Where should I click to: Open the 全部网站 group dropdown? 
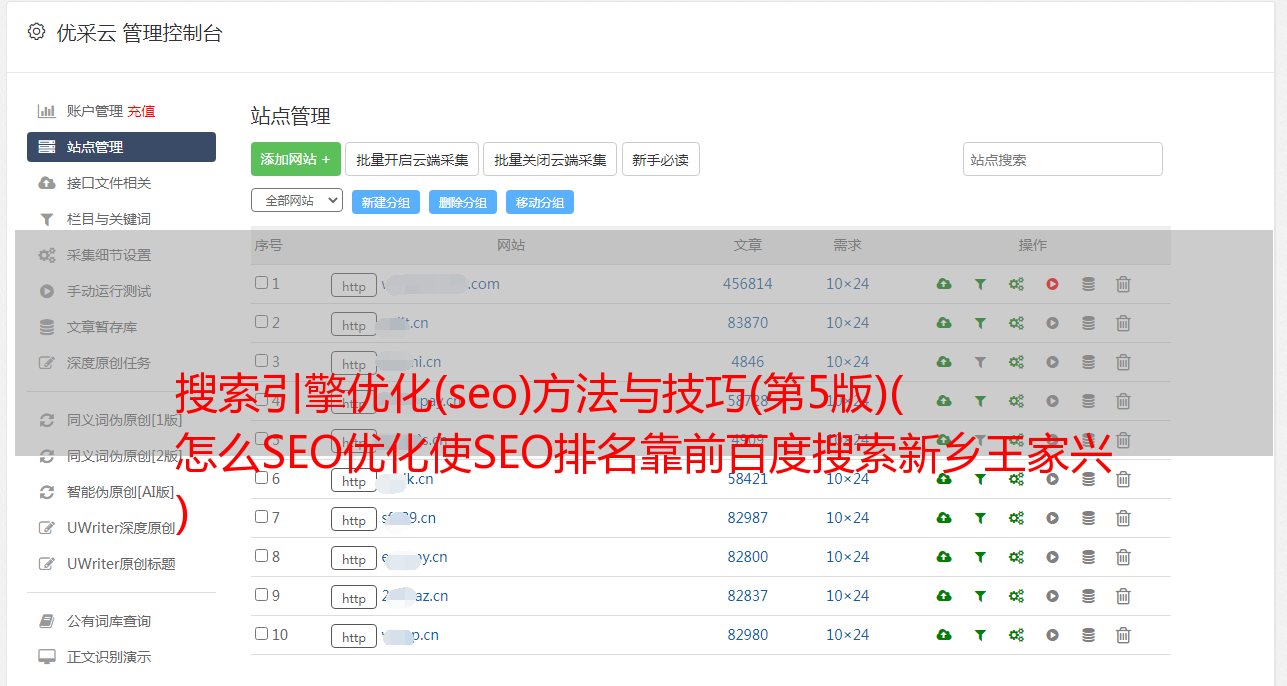[x=297, y=201]
